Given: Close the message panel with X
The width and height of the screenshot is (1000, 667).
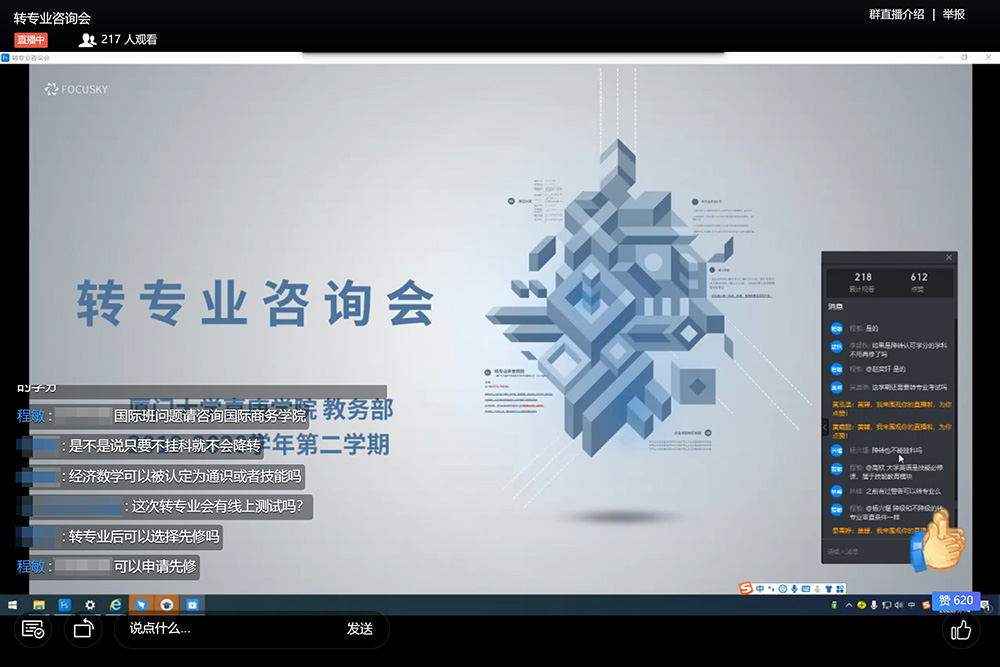Looking at the screenshot, I should (949, 258).
